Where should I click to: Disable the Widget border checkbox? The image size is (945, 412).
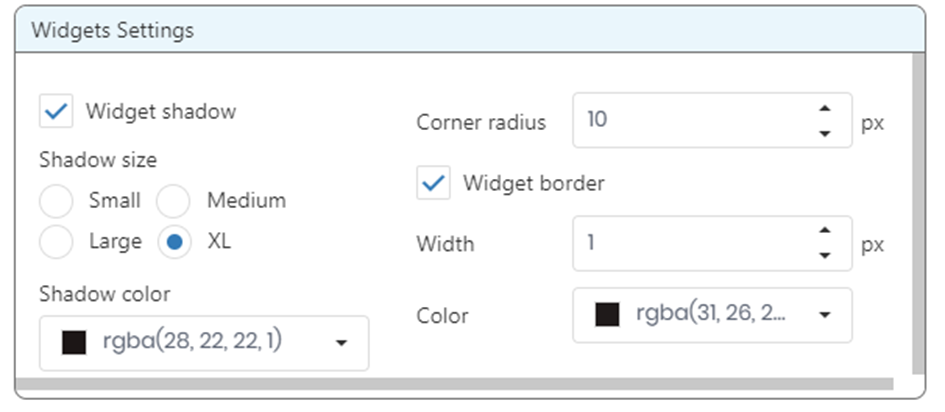point(433,183)
